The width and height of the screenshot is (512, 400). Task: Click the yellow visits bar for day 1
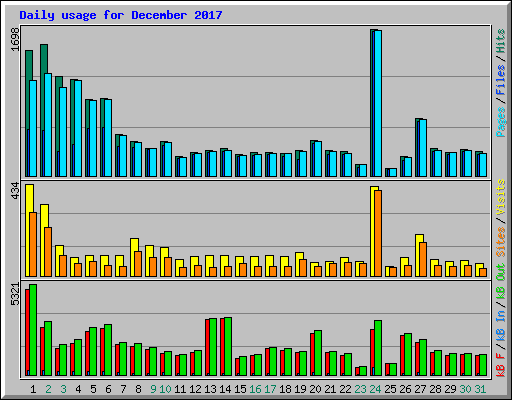tap(29, 230)
